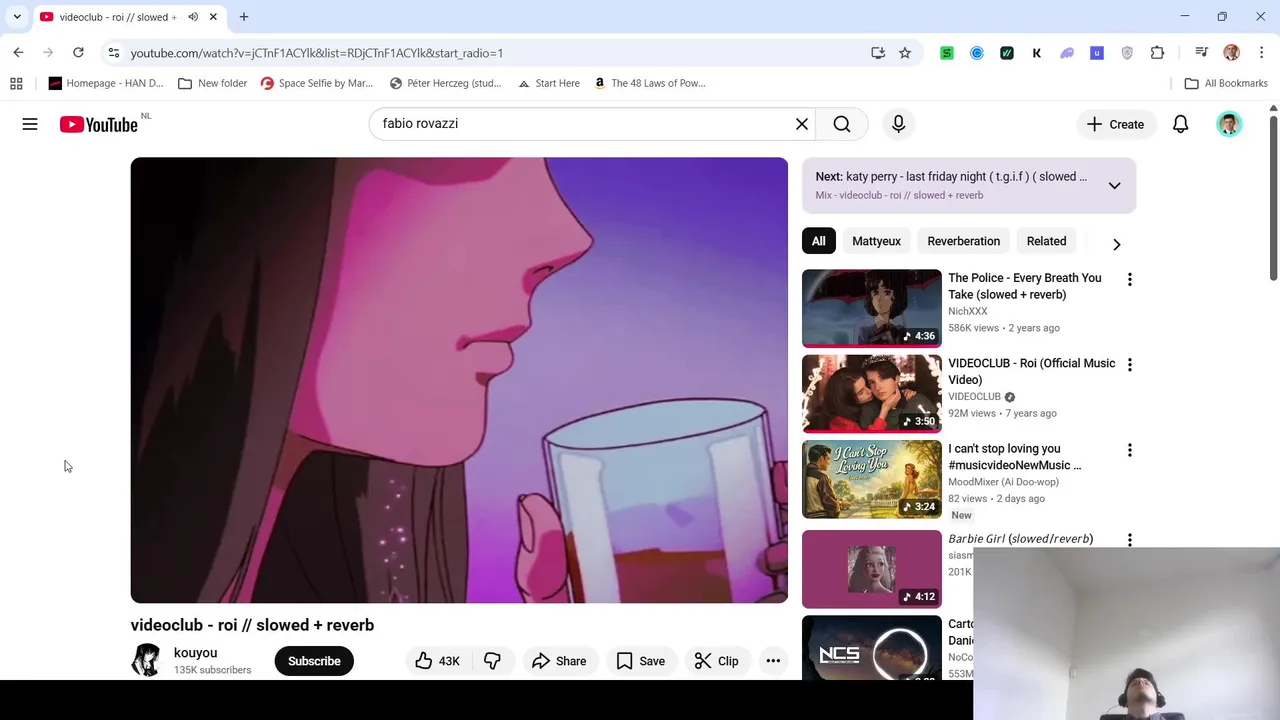This screenshot has width=1280, height=720.
Task: Start voice search with the microphone icon
Action: [x=898, y=124]
